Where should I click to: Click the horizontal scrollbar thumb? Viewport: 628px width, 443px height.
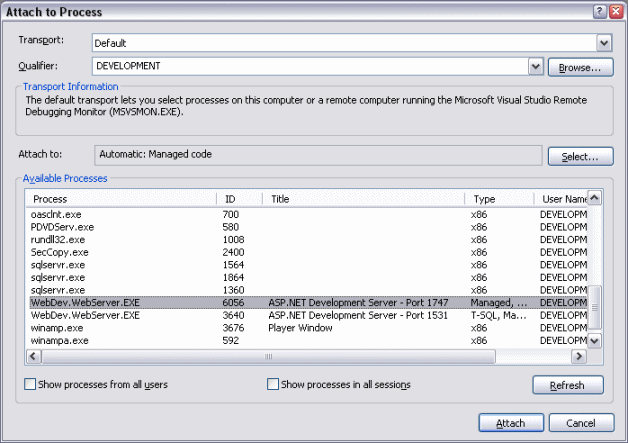(x=268, y=356)
